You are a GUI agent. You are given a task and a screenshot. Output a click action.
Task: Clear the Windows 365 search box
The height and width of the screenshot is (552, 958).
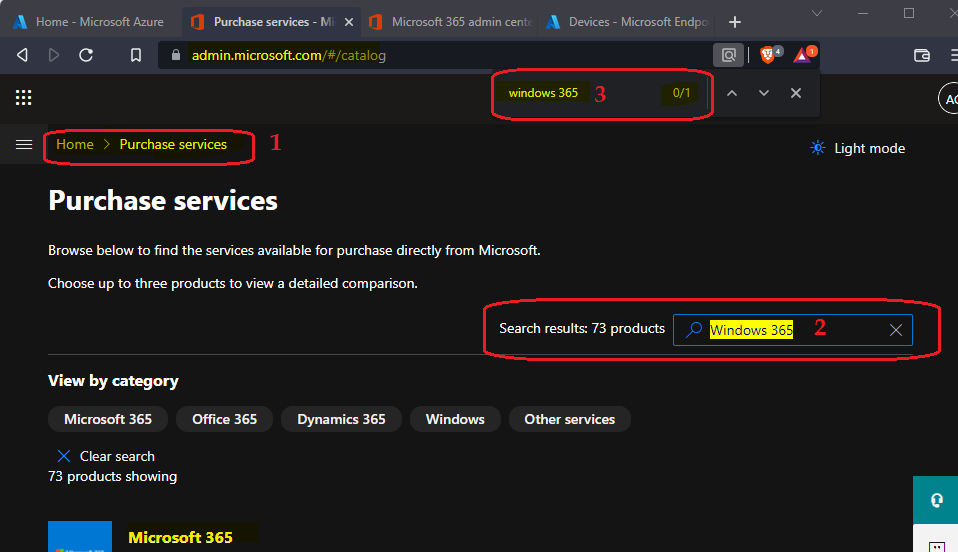point(896,330)
